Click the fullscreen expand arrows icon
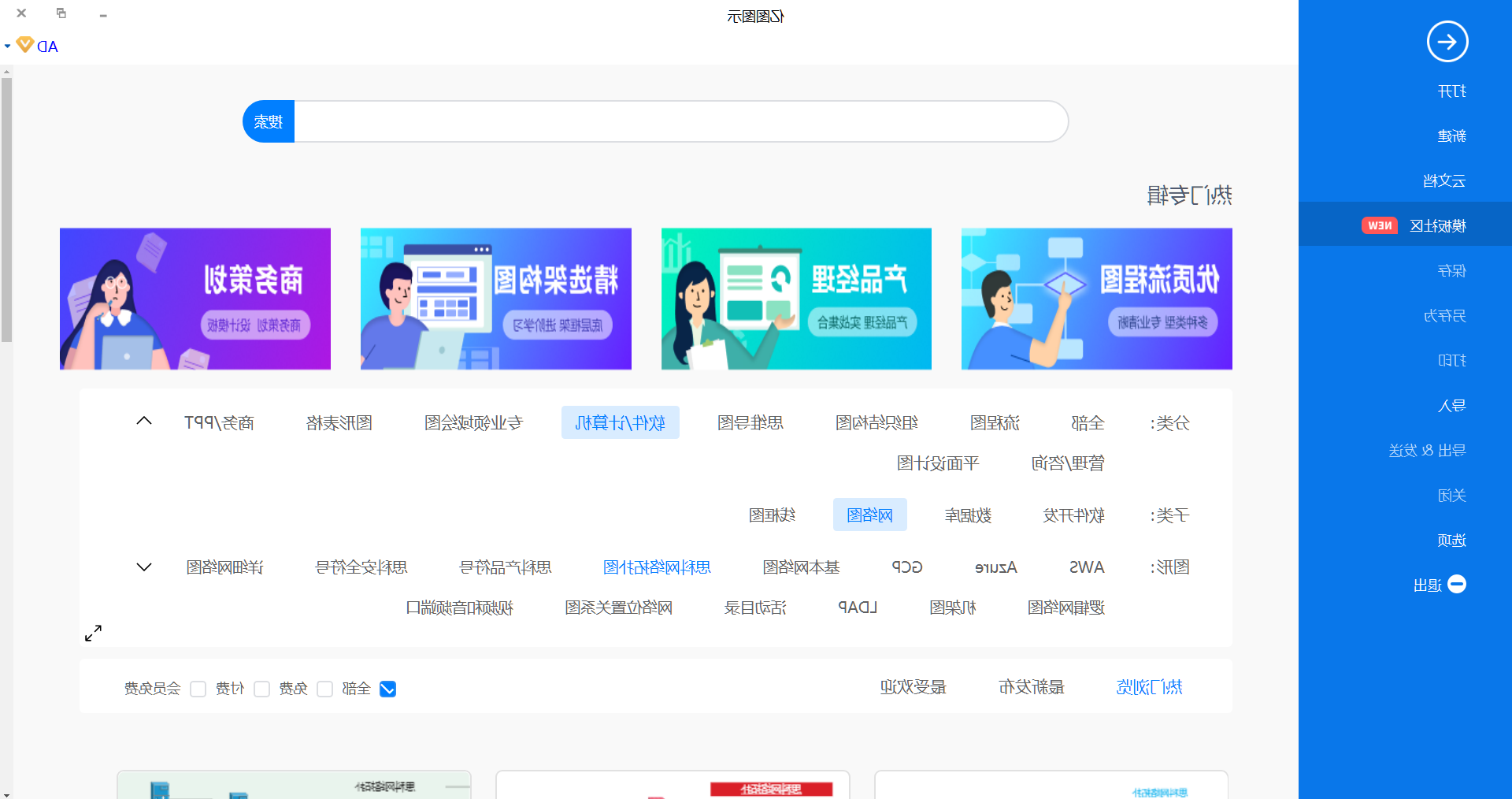The image size is (1512, 799). (x=93, y=633)
